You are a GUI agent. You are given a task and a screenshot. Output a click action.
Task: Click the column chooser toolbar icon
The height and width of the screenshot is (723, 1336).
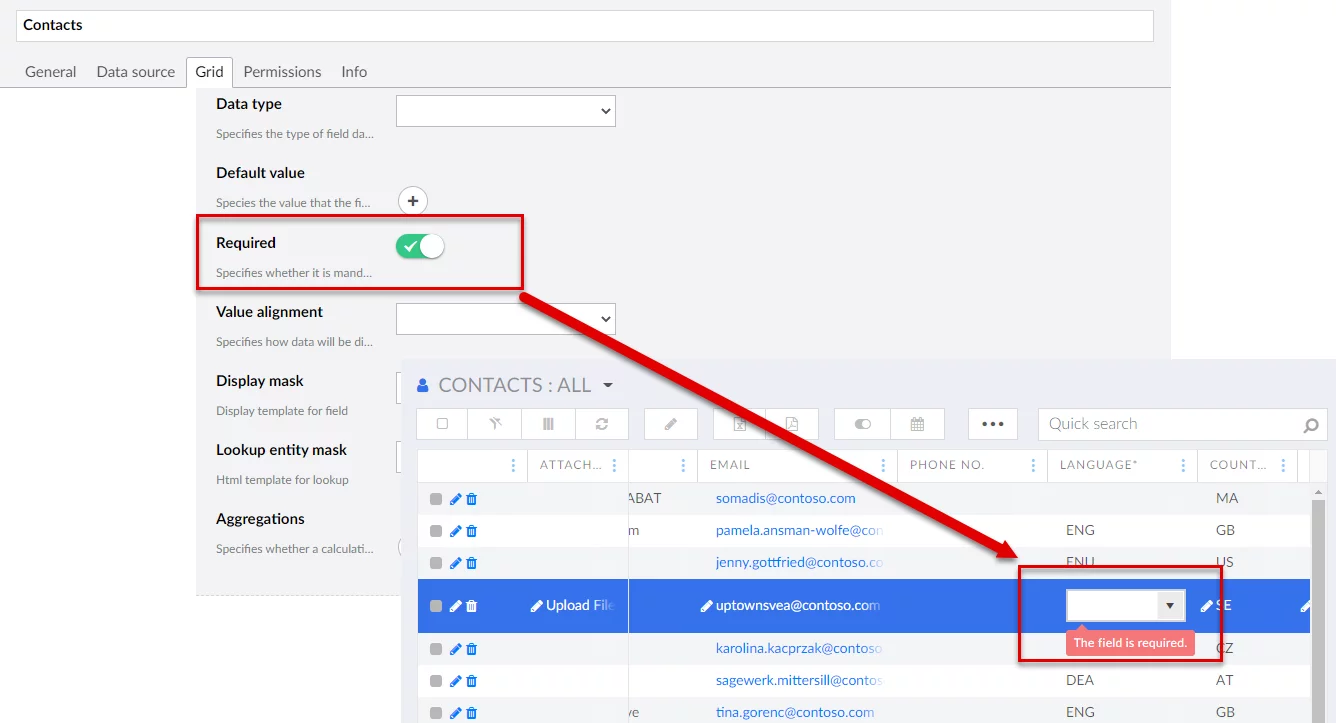(548, 424)
